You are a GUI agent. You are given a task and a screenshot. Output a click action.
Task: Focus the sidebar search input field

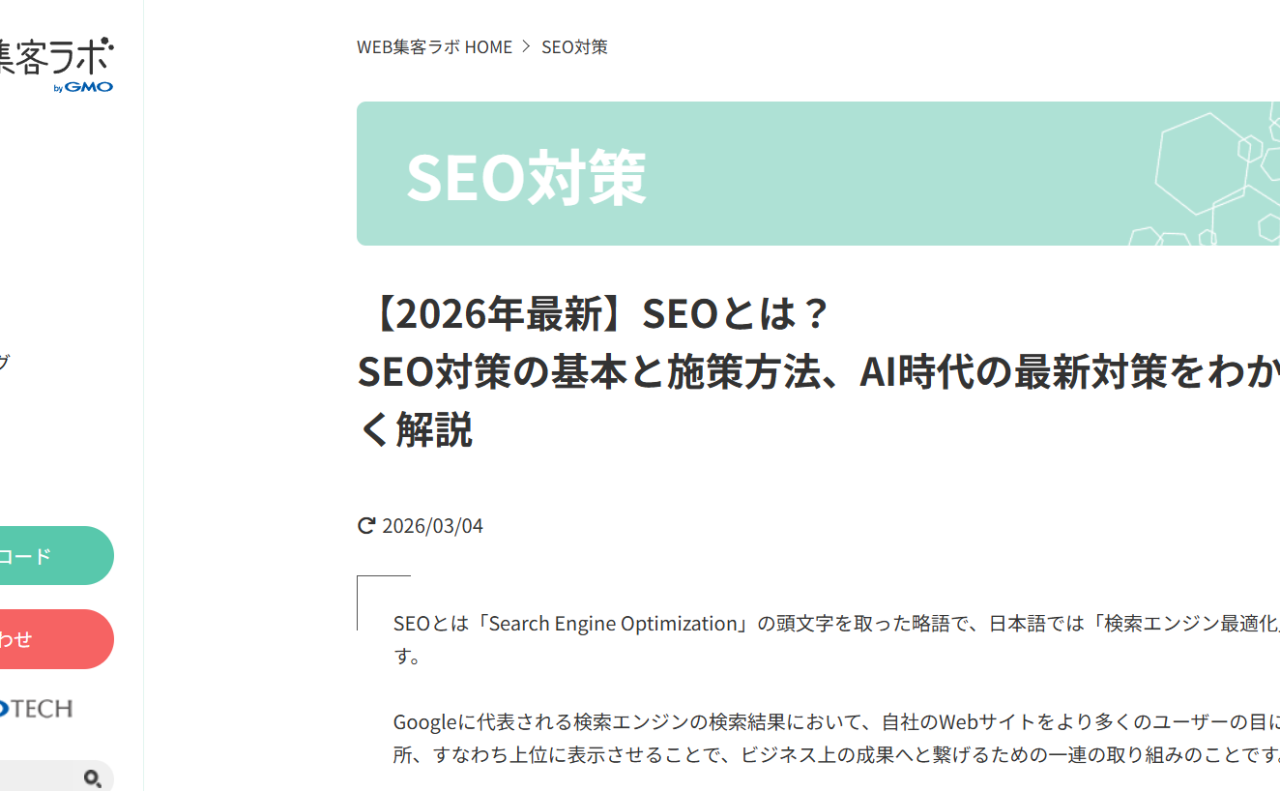[x=40, y=778]
